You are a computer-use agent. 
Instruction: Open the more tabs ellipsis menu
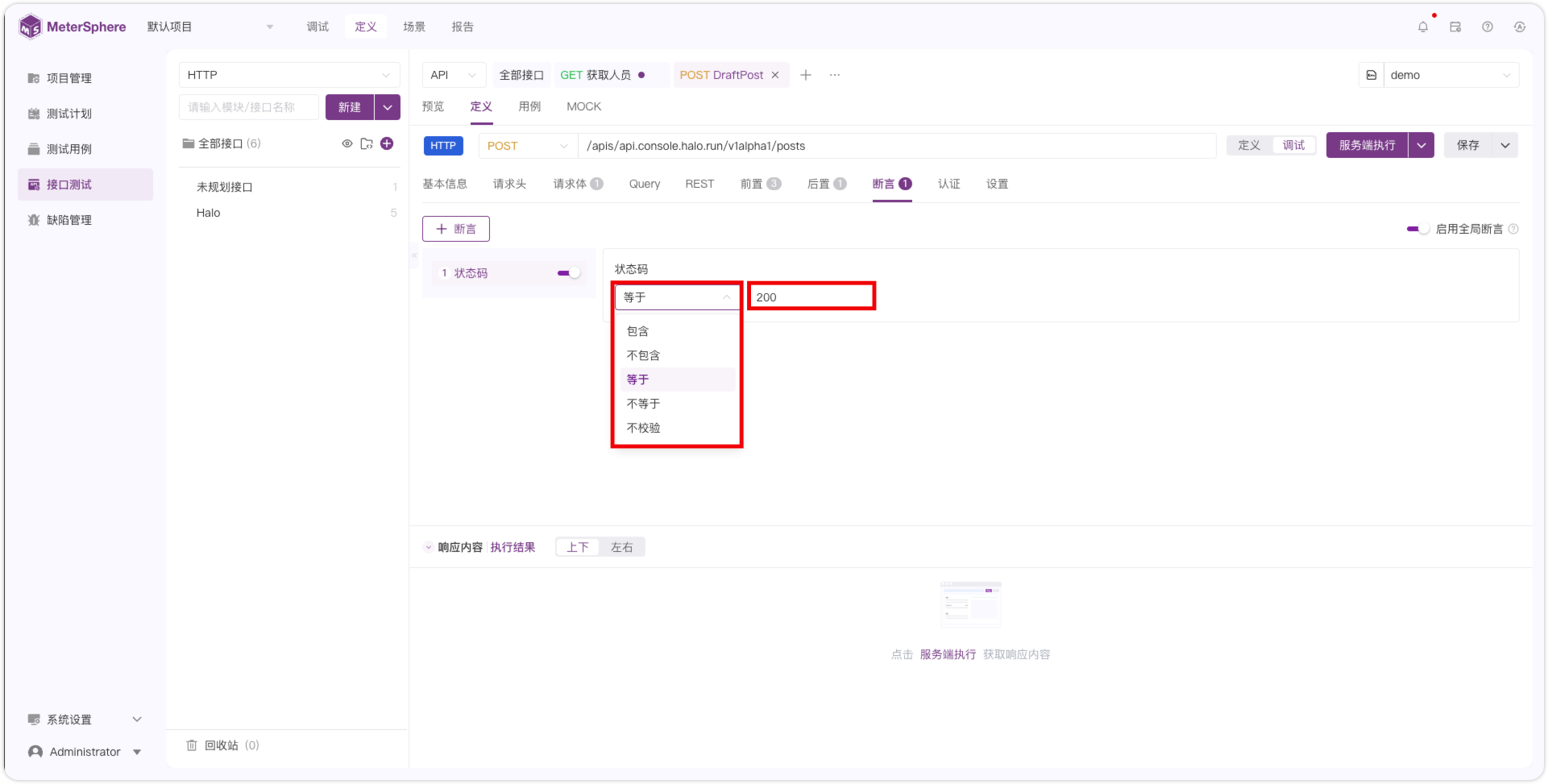click(835, 75)
